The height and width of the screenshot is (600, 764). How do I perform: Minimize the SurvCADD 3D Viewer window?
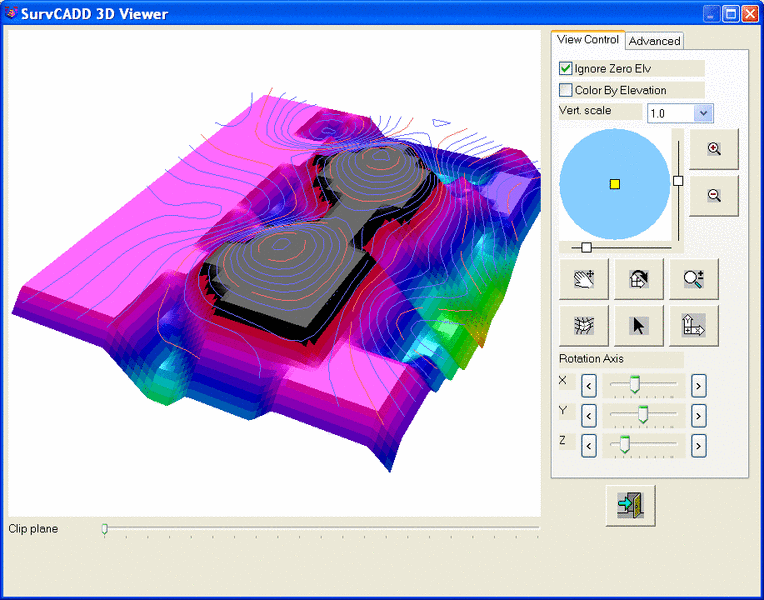tap(711, 14)
